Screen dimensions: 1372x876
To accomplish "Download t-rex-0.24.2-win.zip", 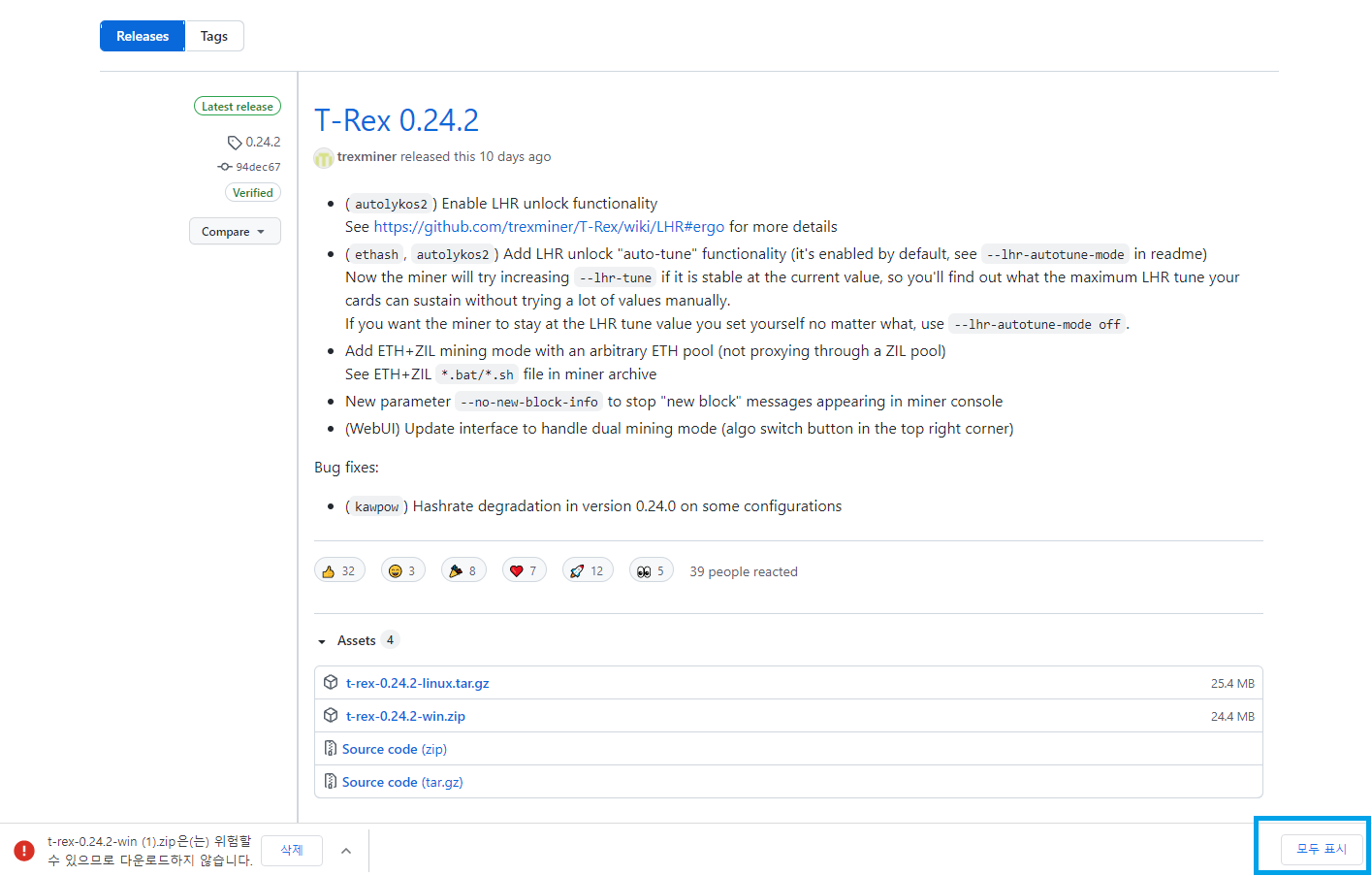I will 405,716.
